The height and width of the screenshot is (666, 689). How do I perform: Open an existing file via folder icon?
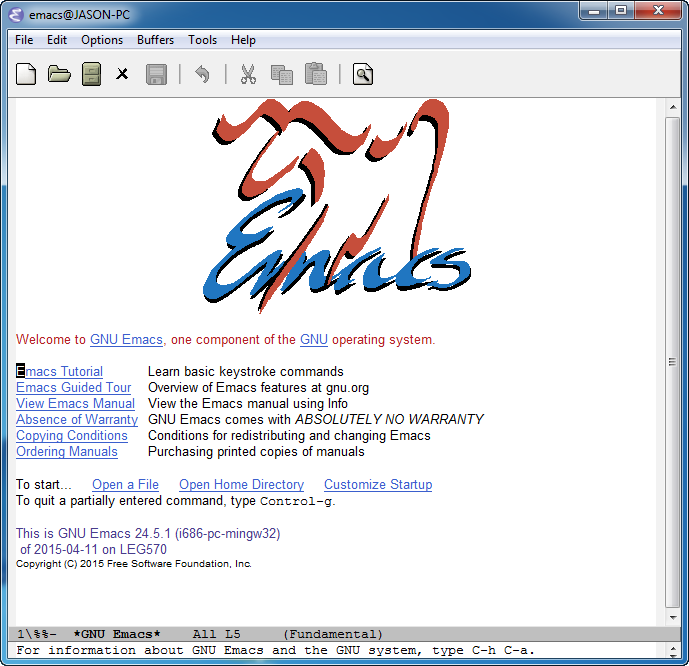(x=59, y=74)
